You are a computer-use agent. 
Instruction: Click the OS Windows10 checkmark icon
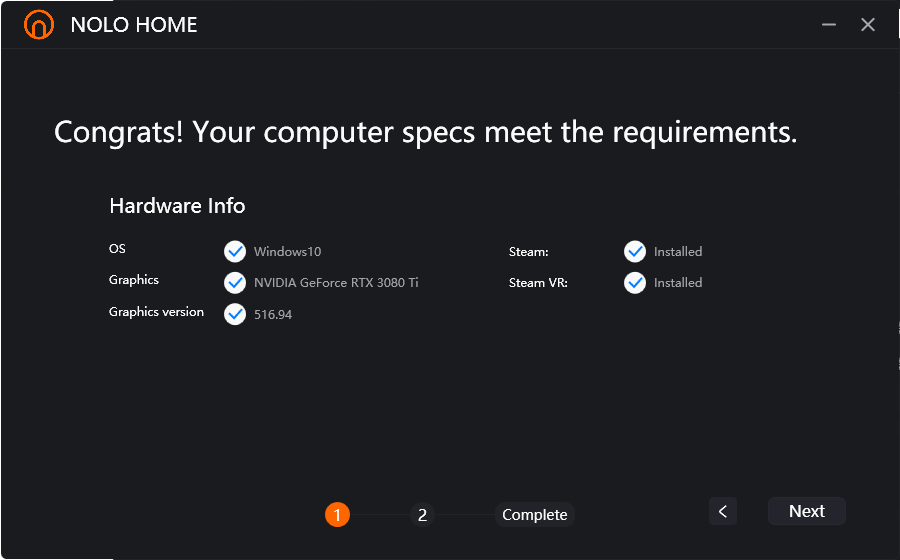click(235, 251)
